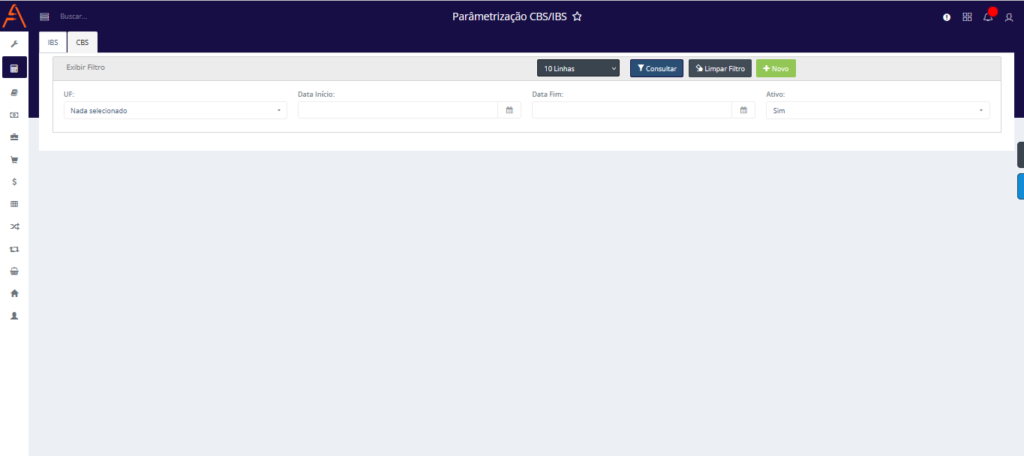Click the shuffle arrows sidebar icon

click(14, 226)
